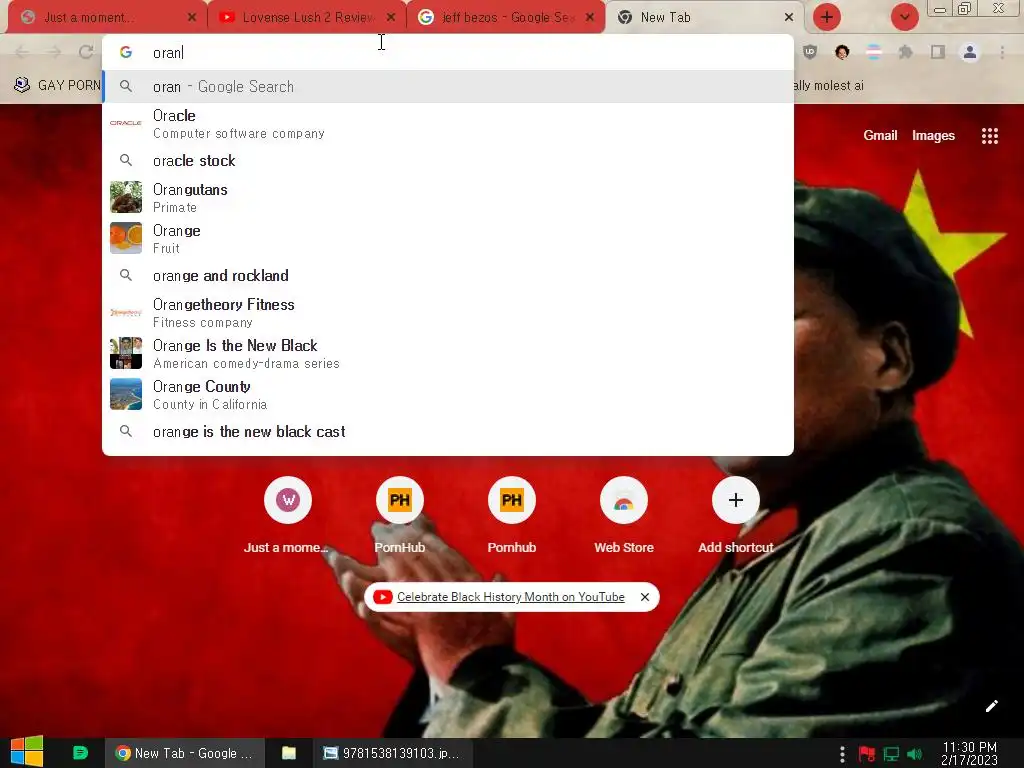Open the Chrome three-dot menu
1024x768 pixels.
1002,52
